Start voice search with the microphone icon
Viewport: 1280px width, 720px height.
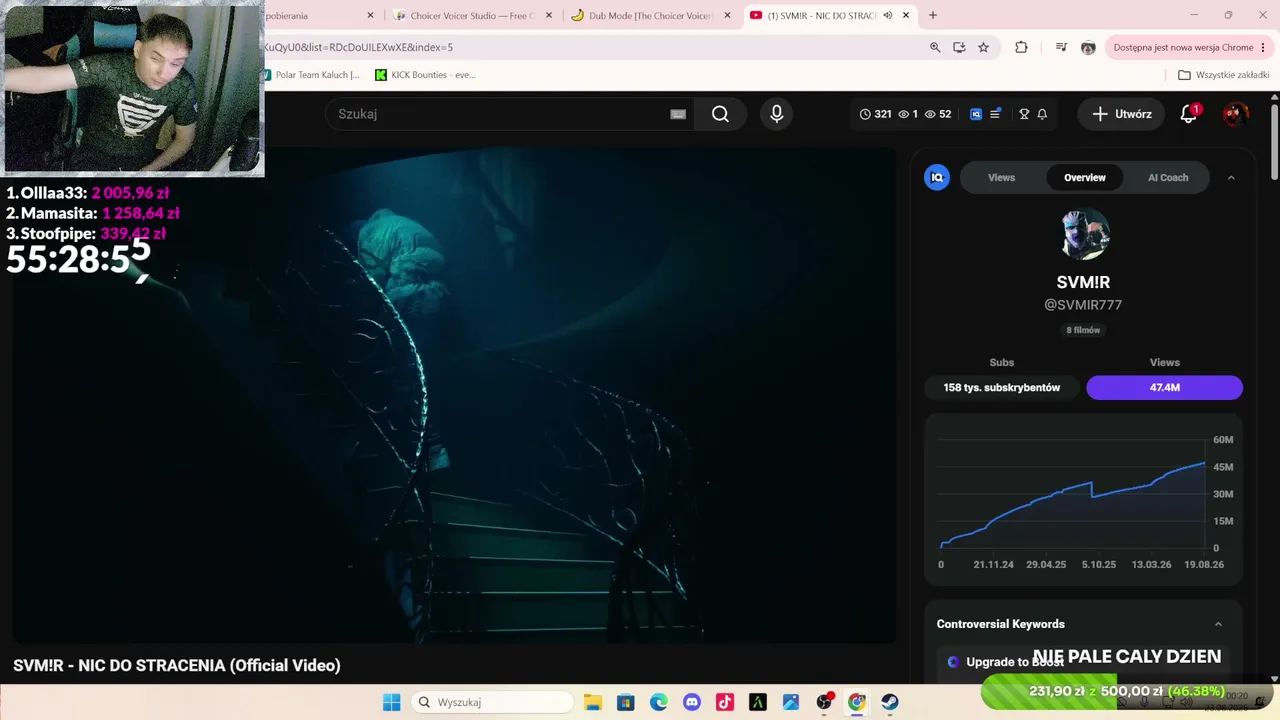coord(776,114)
